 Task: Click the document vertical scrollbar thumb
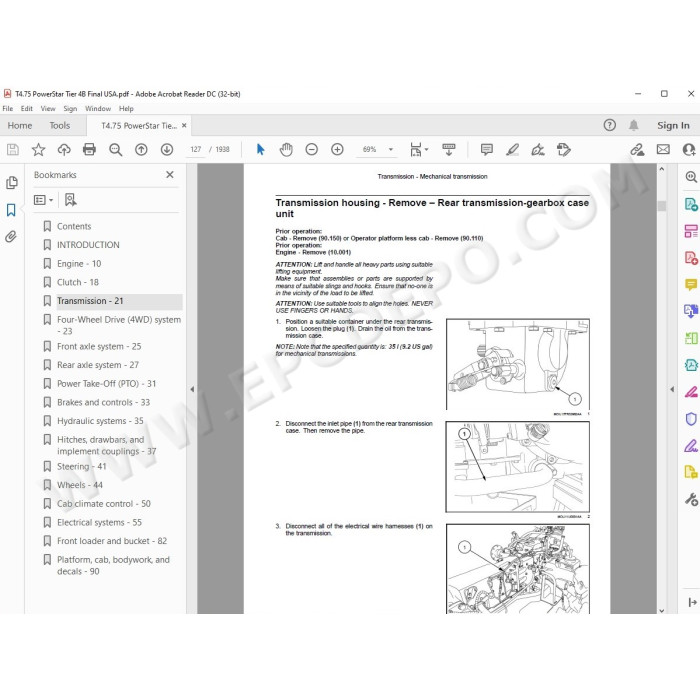tap(662, 206)
